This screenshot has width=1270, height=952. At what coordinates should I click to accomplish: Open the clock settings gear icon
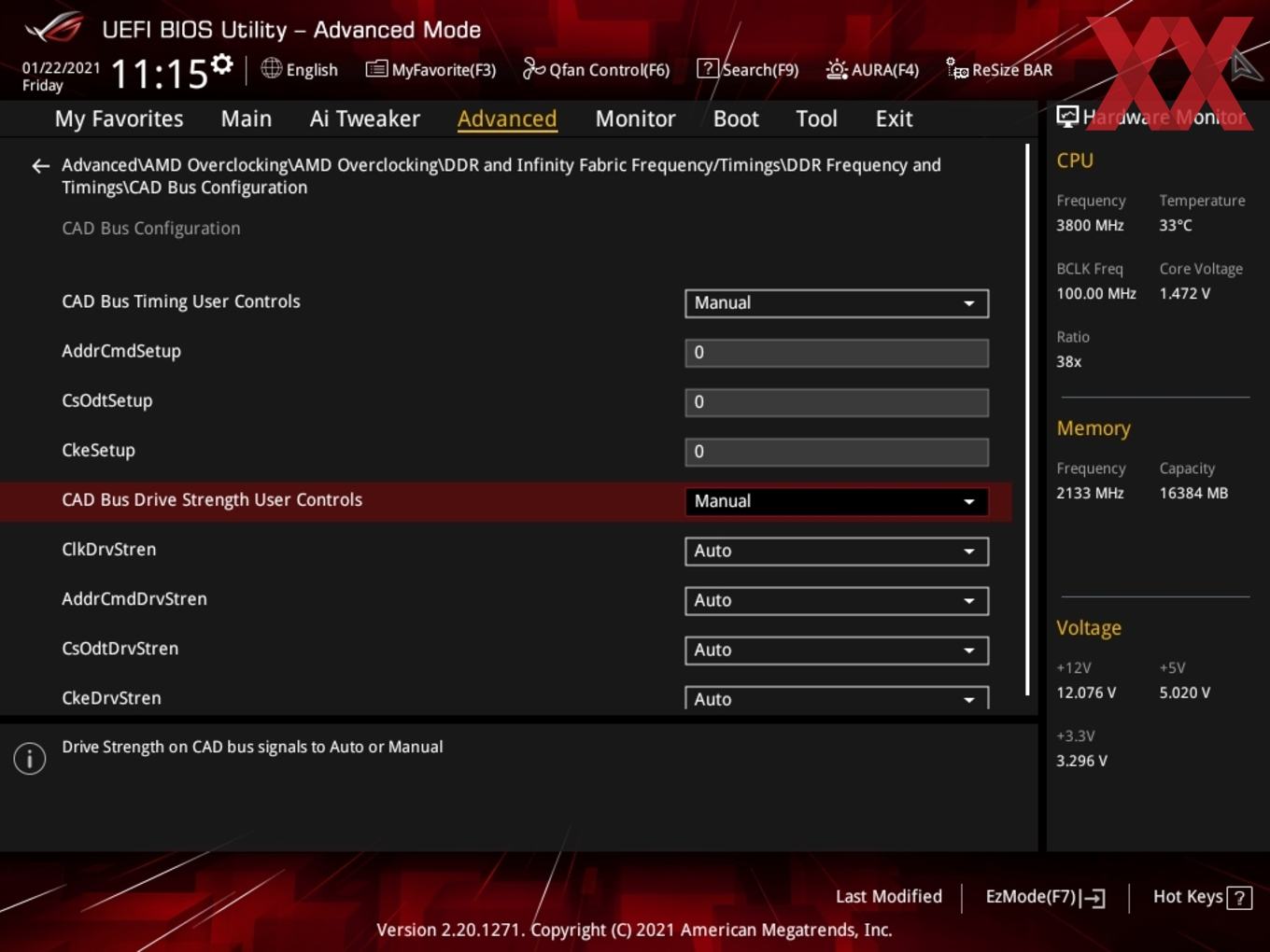[221, 63]
